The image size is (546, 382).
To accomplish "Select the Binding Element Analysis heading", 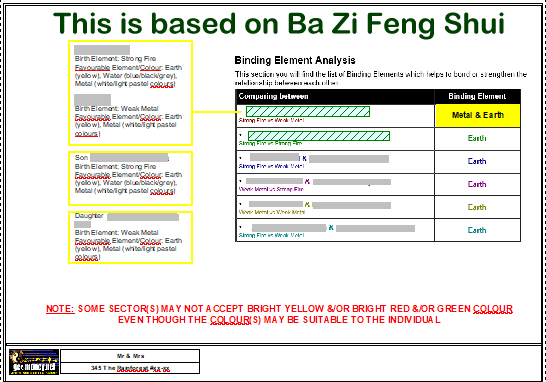I will click(x=295, y=60).
